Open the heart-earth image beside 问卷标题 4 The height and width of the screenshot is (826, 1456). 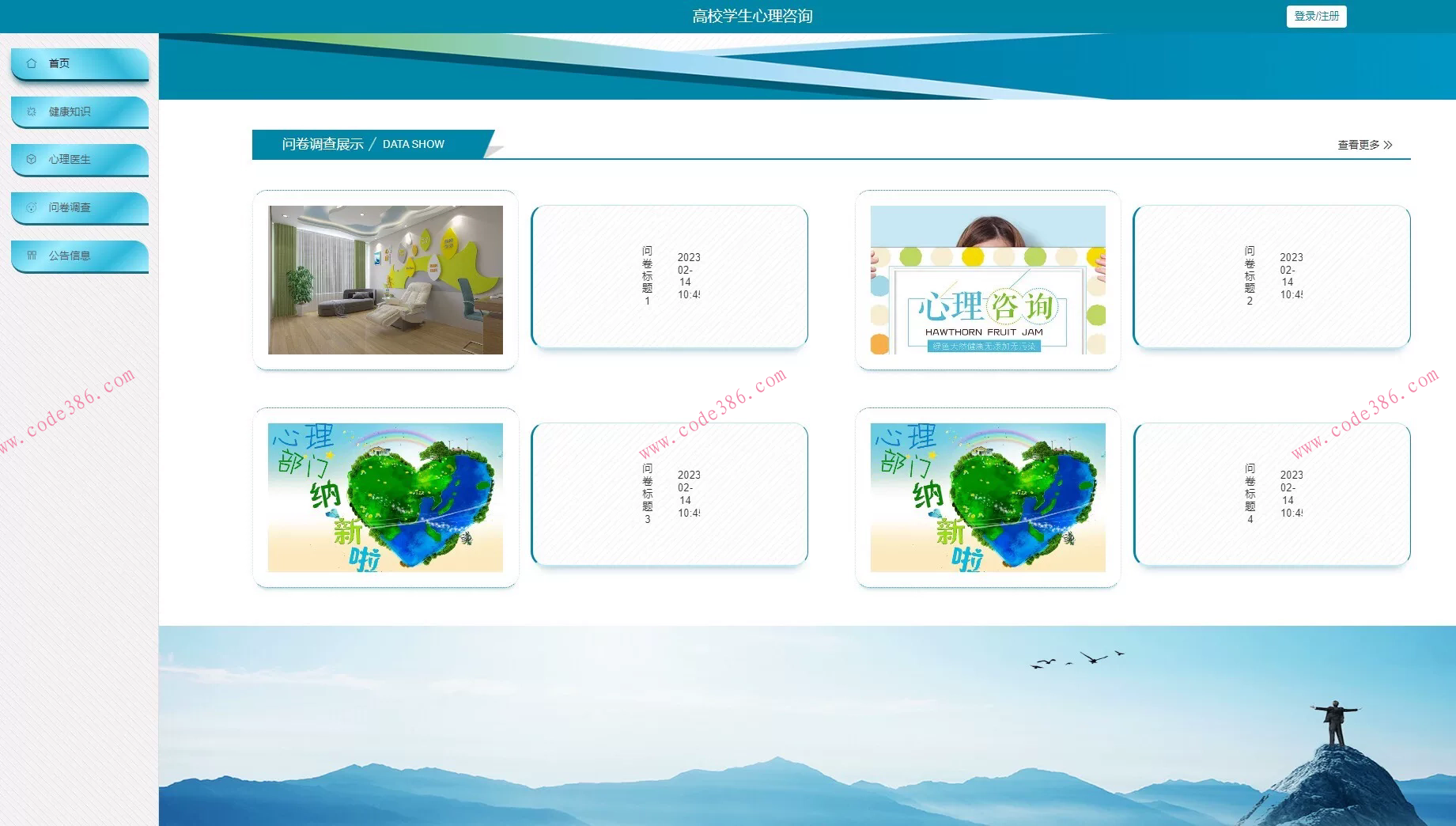[x=987, y=498]
